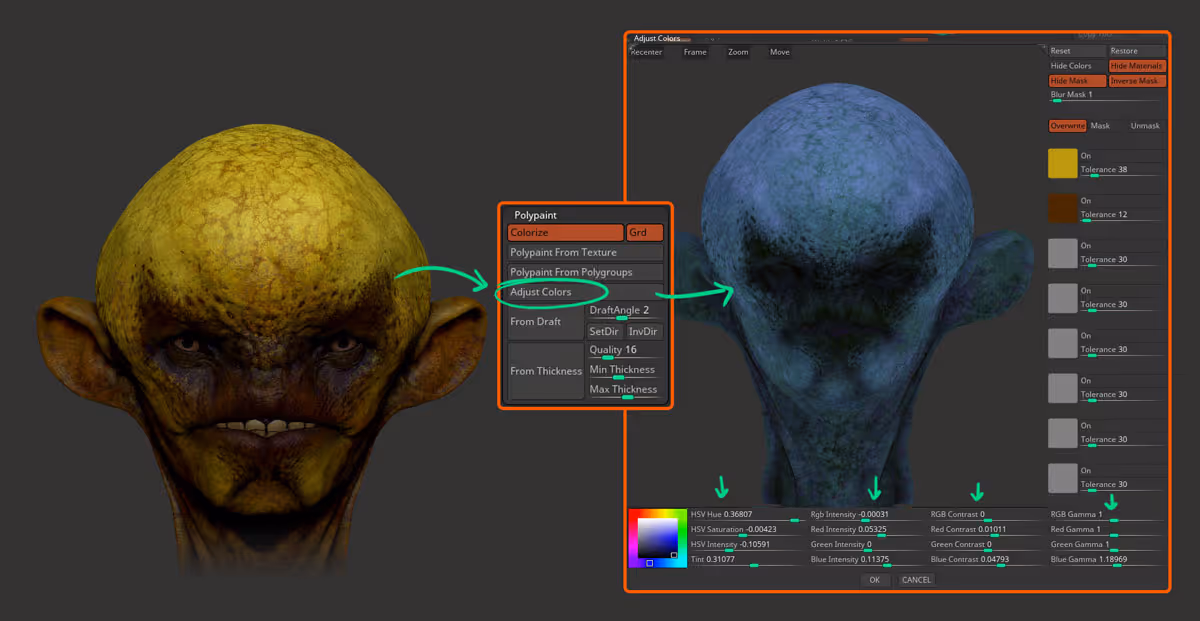The image size is (1200, 621).
Task: Collapse the Polypaint panel header
Action: [536, 215]
